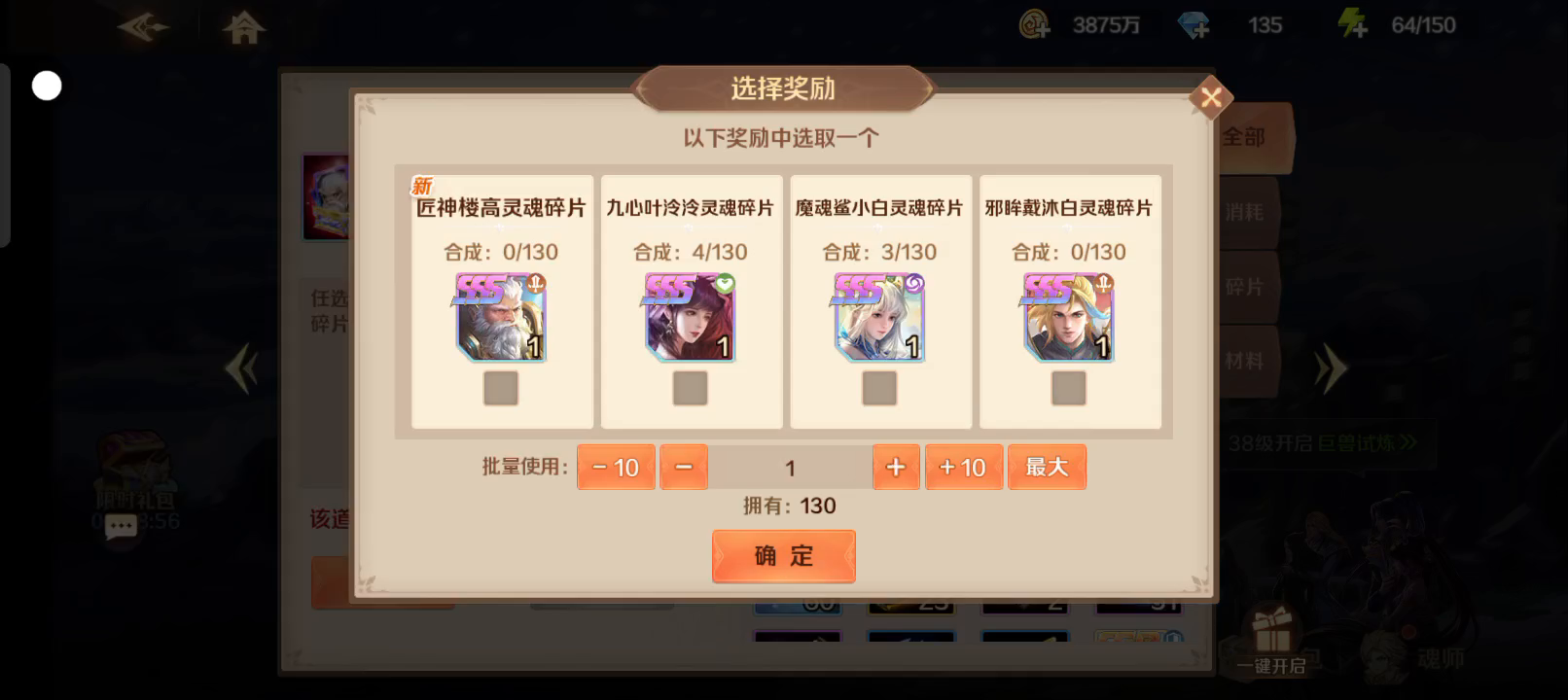
Task: Click the right double-chevron arrow
Action: click(x=1330, y=368)
